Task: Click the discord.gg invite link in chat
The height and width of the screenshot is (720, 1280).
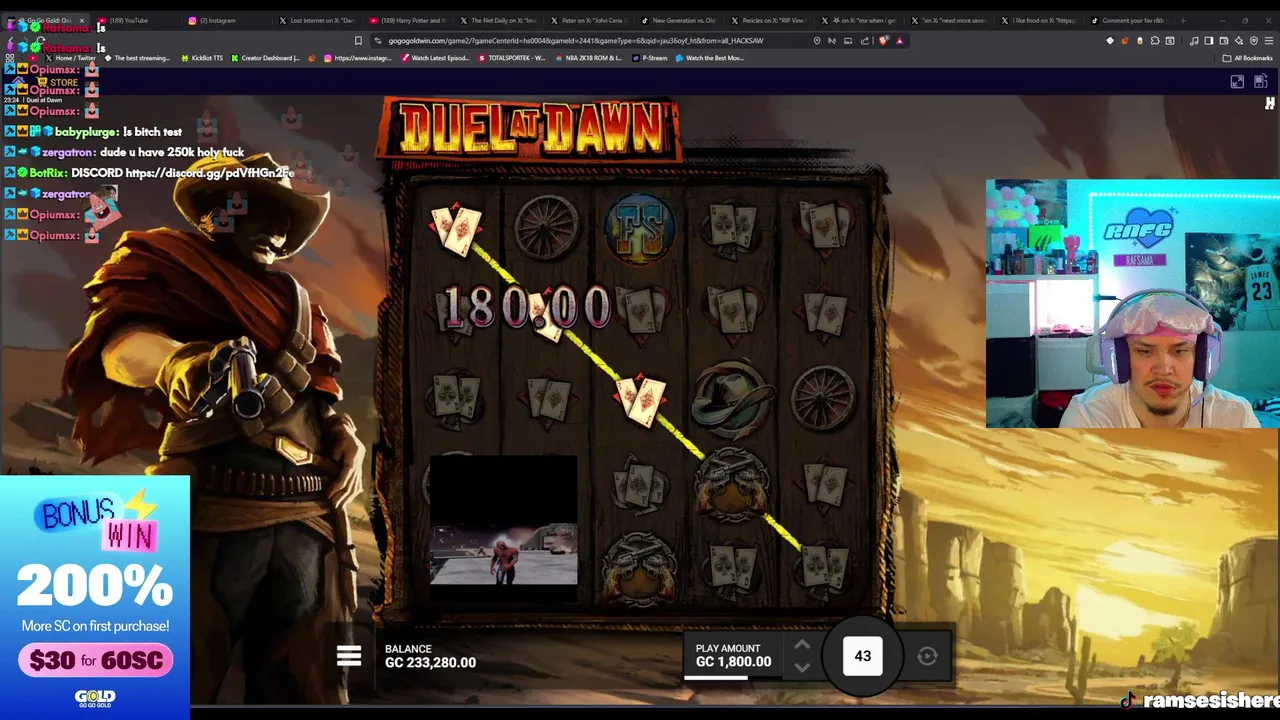Action: [x=209, y=173]
